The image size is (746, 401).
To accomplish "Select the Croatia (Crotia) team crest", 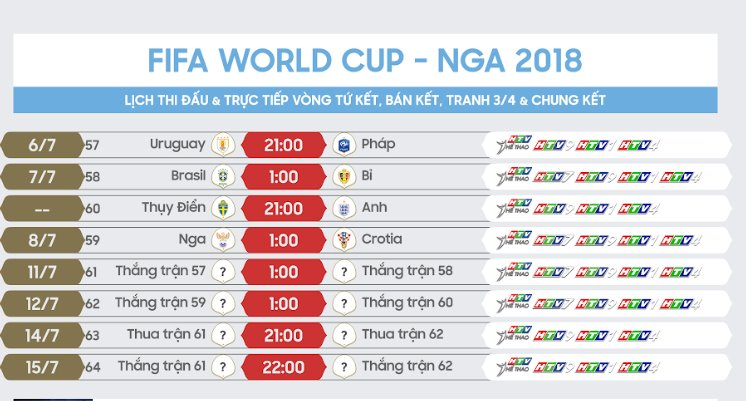I will coord(343,240).
